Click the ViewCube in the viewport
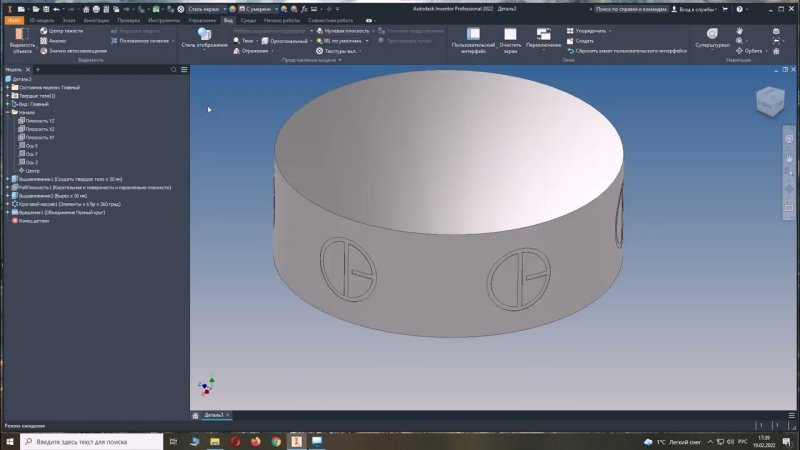 tap(769, 101)
